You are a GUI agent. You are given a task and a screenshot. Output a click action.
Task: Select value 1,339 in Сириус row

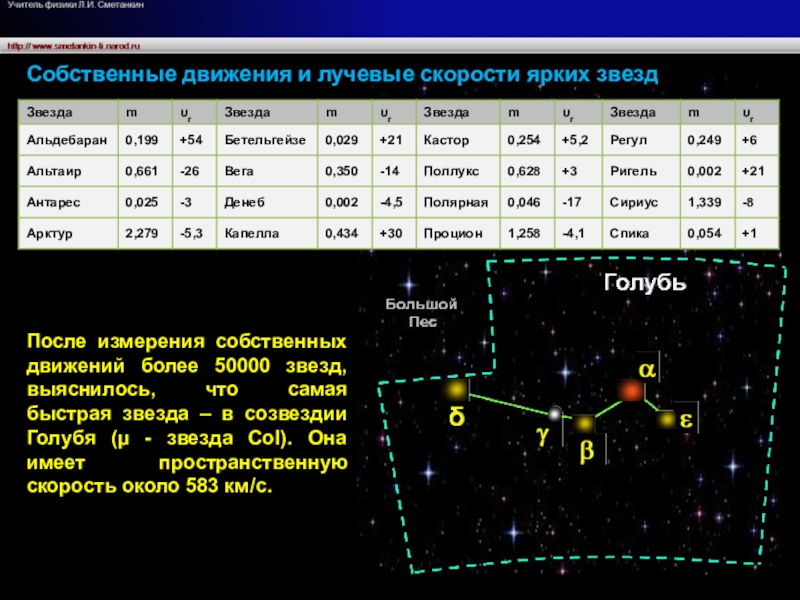click(707, 202)
